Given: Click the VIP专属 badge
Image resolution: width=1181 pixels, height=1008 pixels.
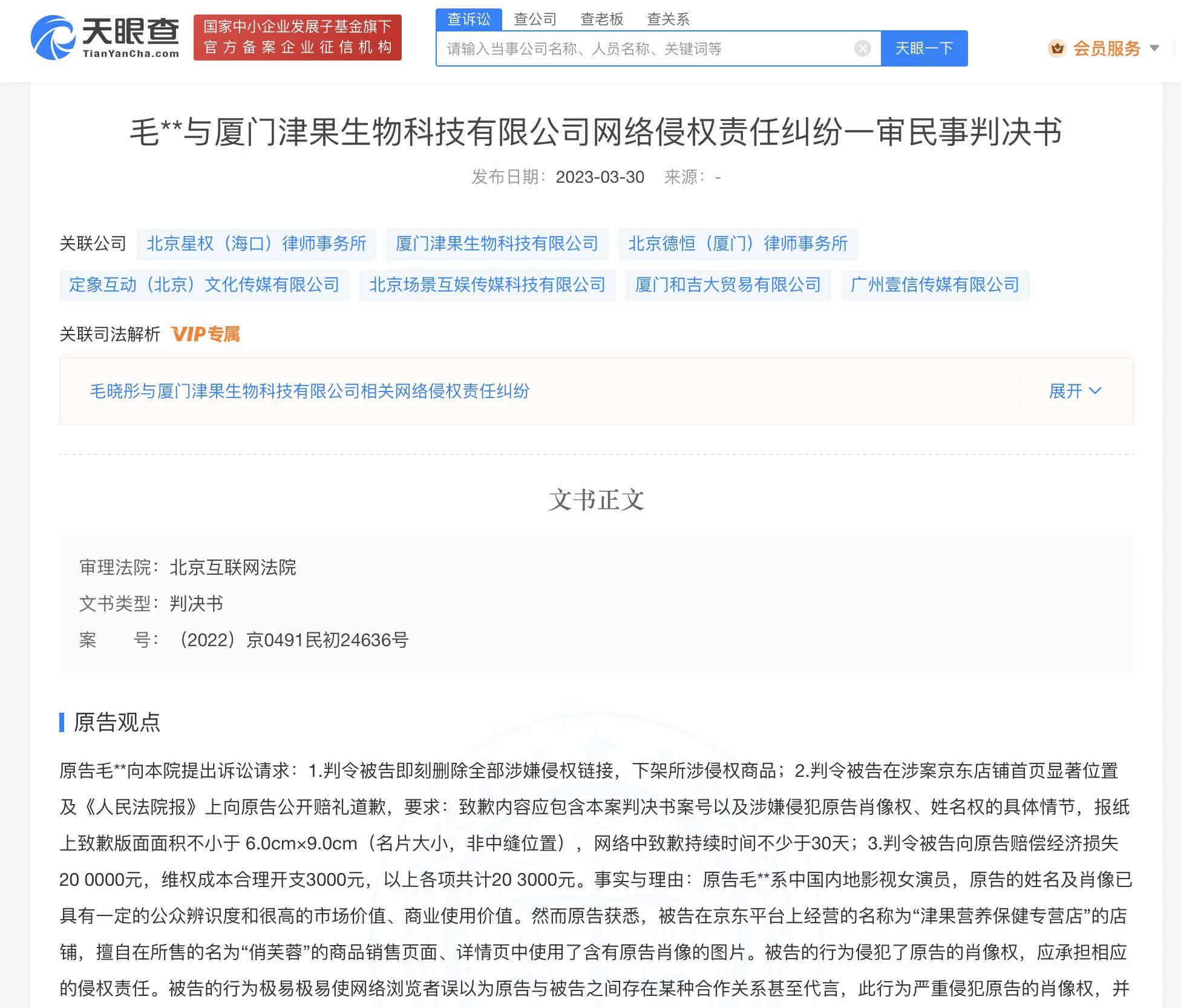Looking at the screenshot, I should 204,334.
